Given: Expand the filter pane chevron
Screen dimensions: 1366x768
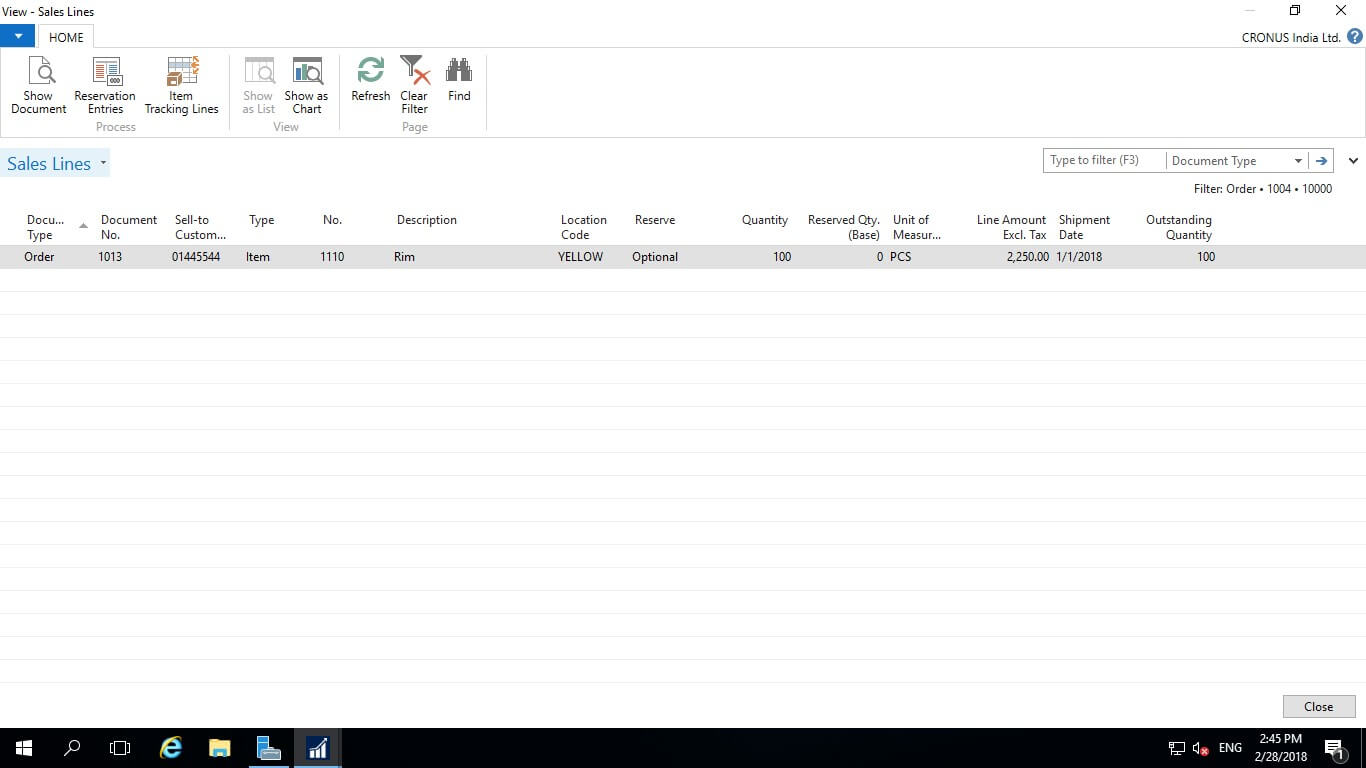Looking at the screenshot, I should 1353,161.
